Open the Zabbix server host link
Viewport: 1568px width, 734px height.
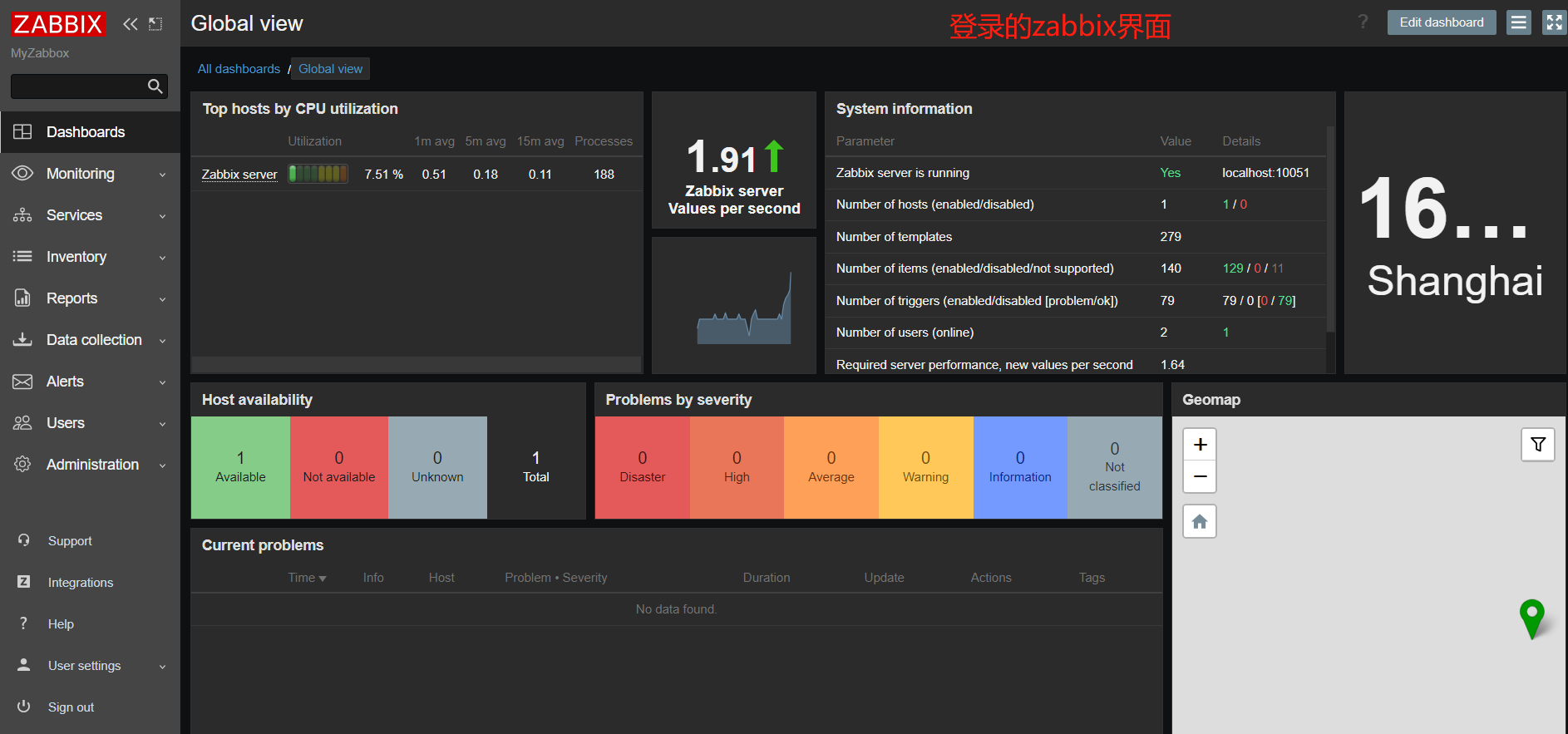pos(239,175)
